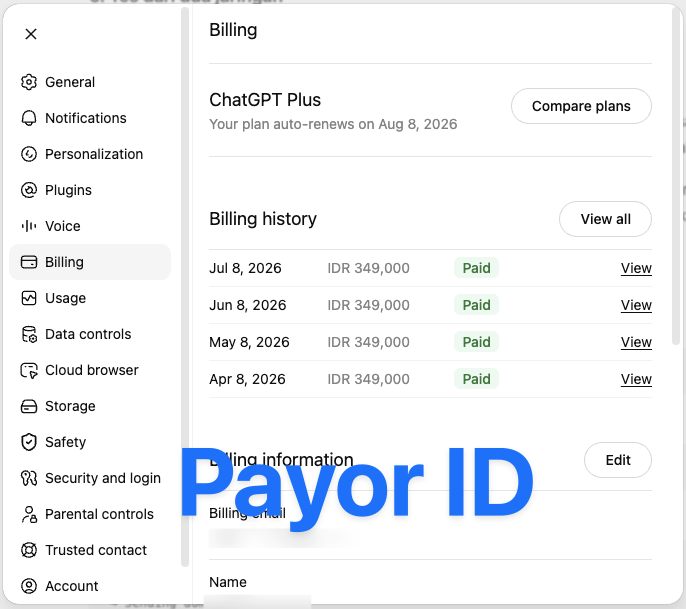Screen dimensions: 686x609
Task: Open the Usage section
Action: click(x=90, y=298)
